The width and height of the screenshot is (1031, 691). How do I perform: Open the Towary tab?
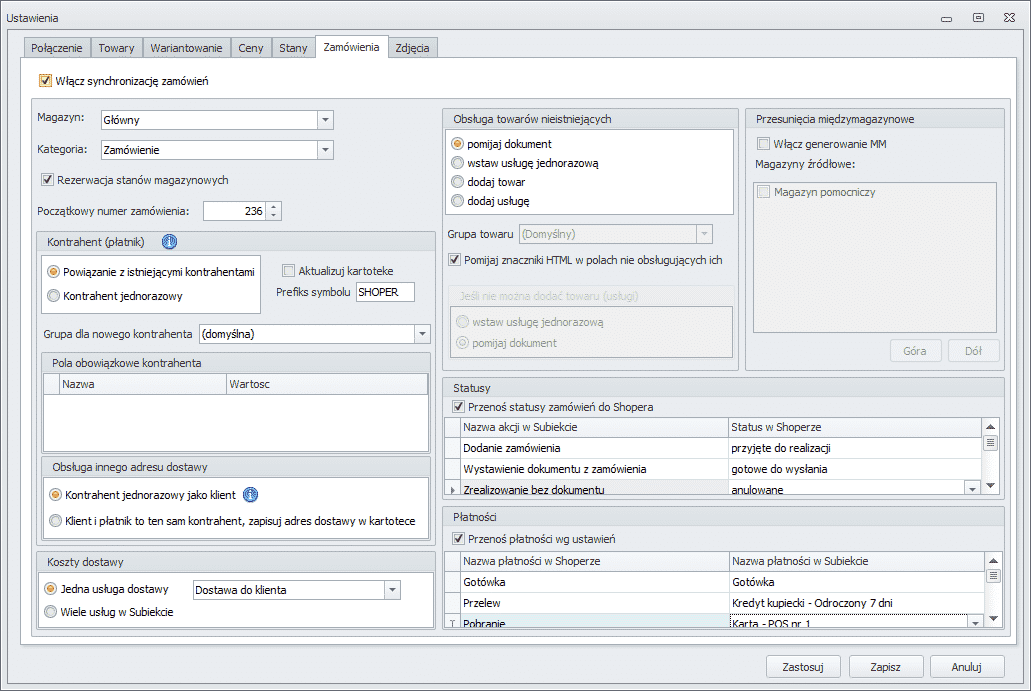pos(116,48)
